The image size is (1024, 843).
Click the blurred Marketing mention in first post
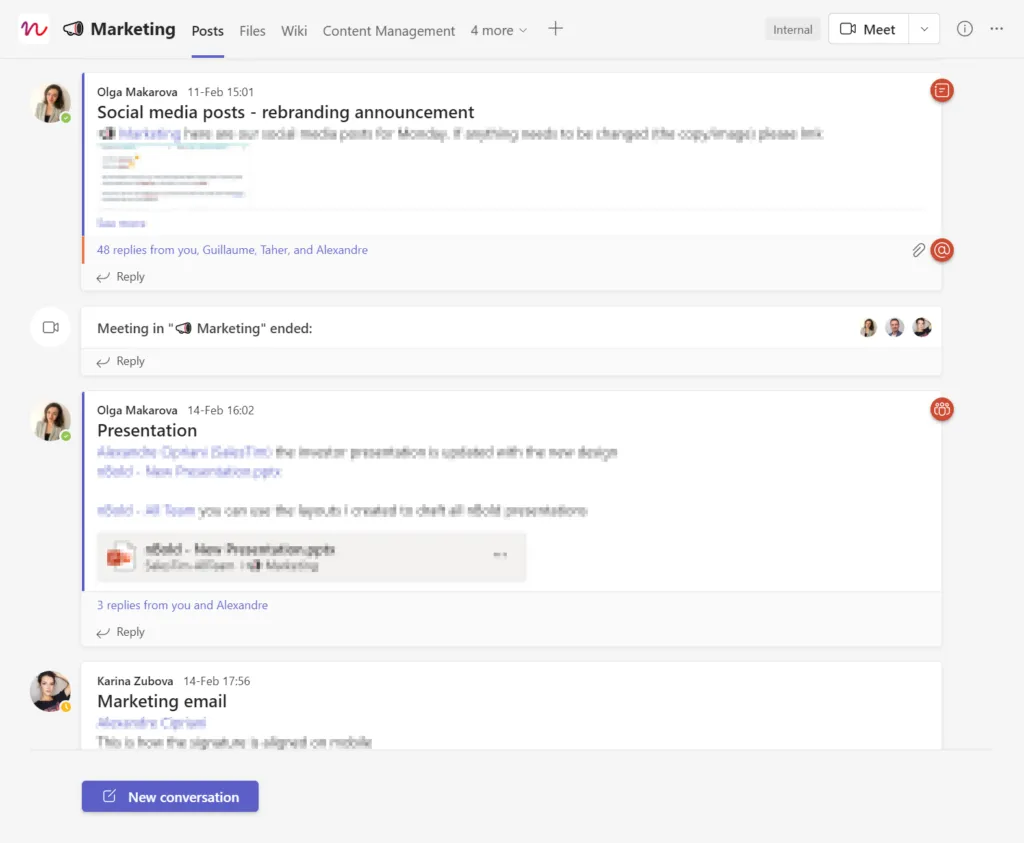coord(150,134)
